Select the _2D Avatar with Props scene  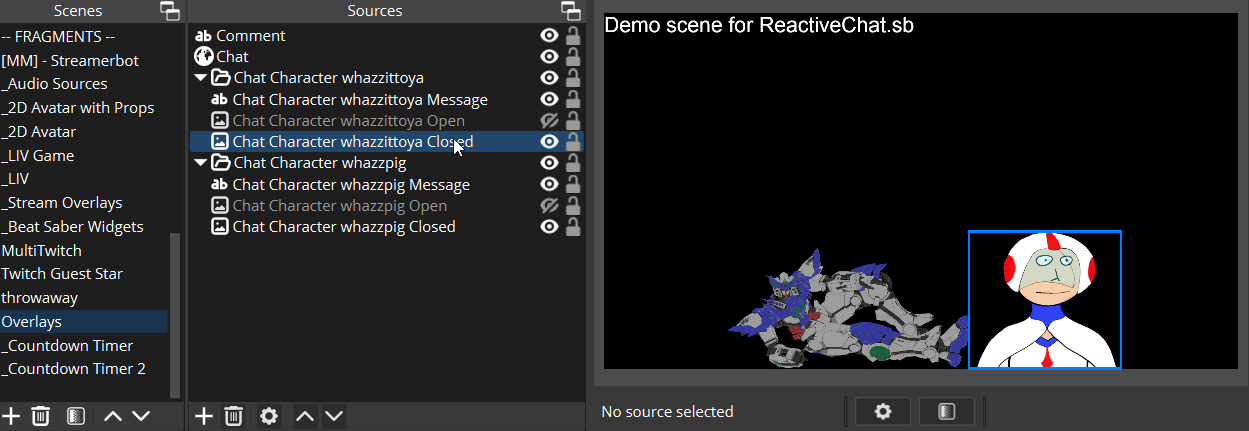tap(84, 108)
